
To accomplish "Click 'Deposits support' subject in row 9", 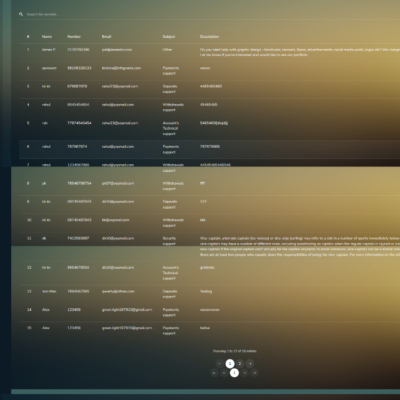I will click(x=170, y=204).
